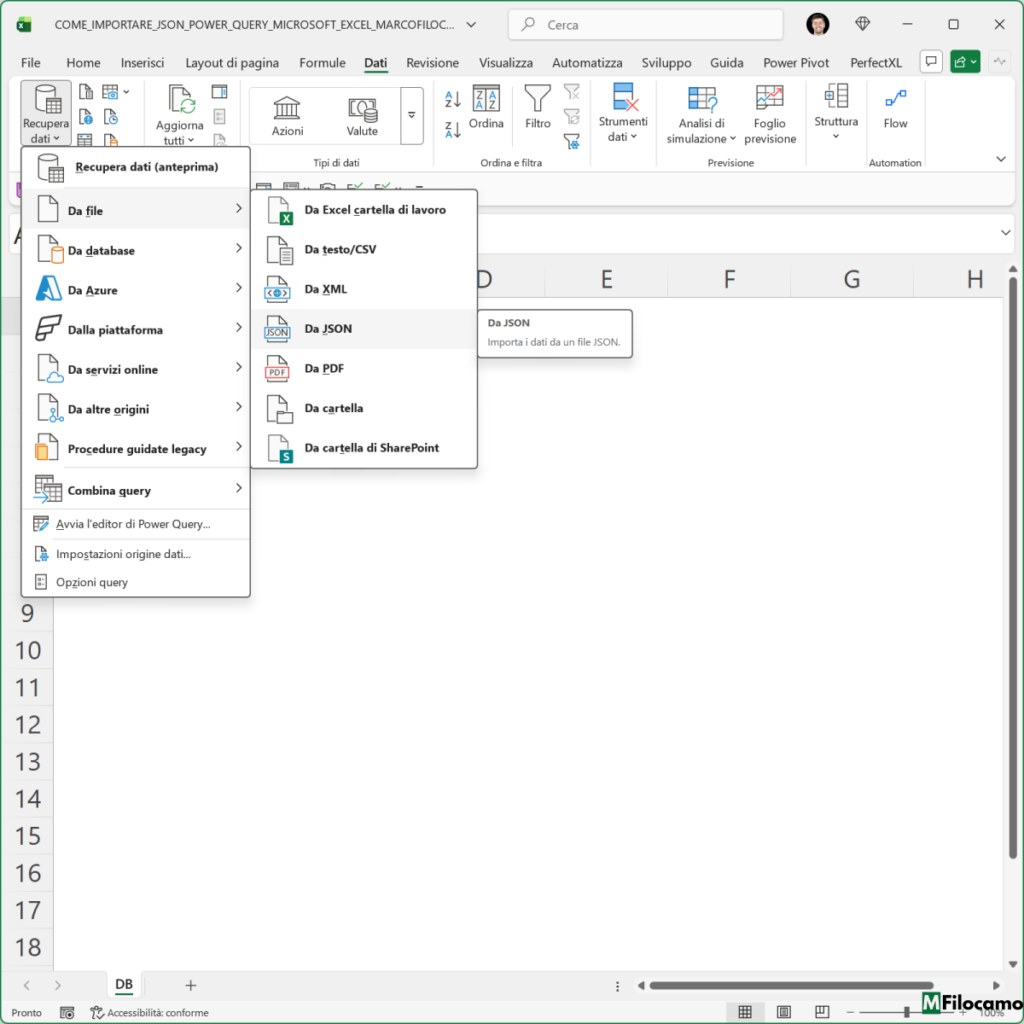Image resolution: width=1024 pixels, height=1024 pixels.
Task: Select Da JSON
Action: [364, 329]
